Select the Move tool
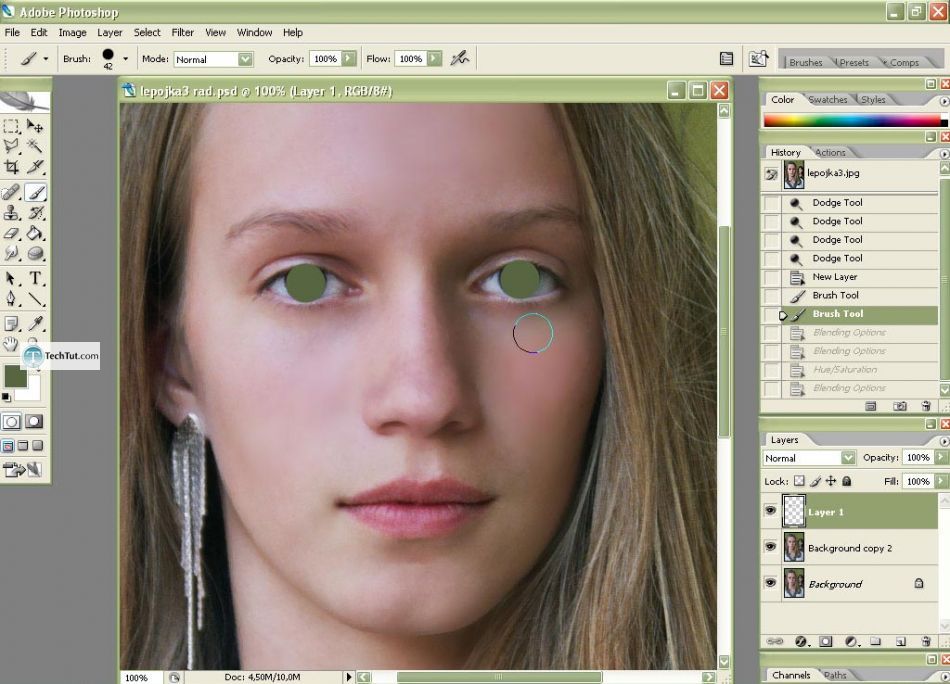 click(x=35, y=126)
